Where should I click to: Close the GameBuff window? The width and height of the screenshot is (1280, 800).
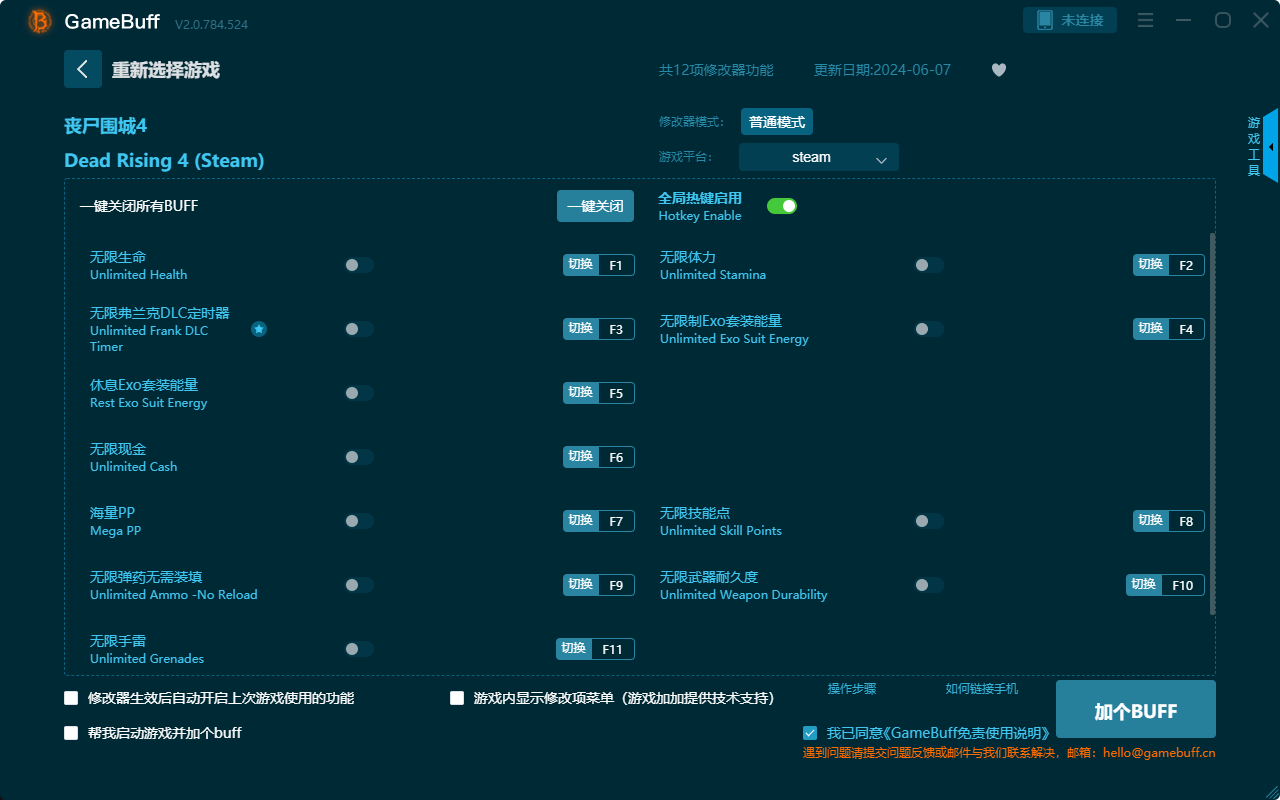1261,20
